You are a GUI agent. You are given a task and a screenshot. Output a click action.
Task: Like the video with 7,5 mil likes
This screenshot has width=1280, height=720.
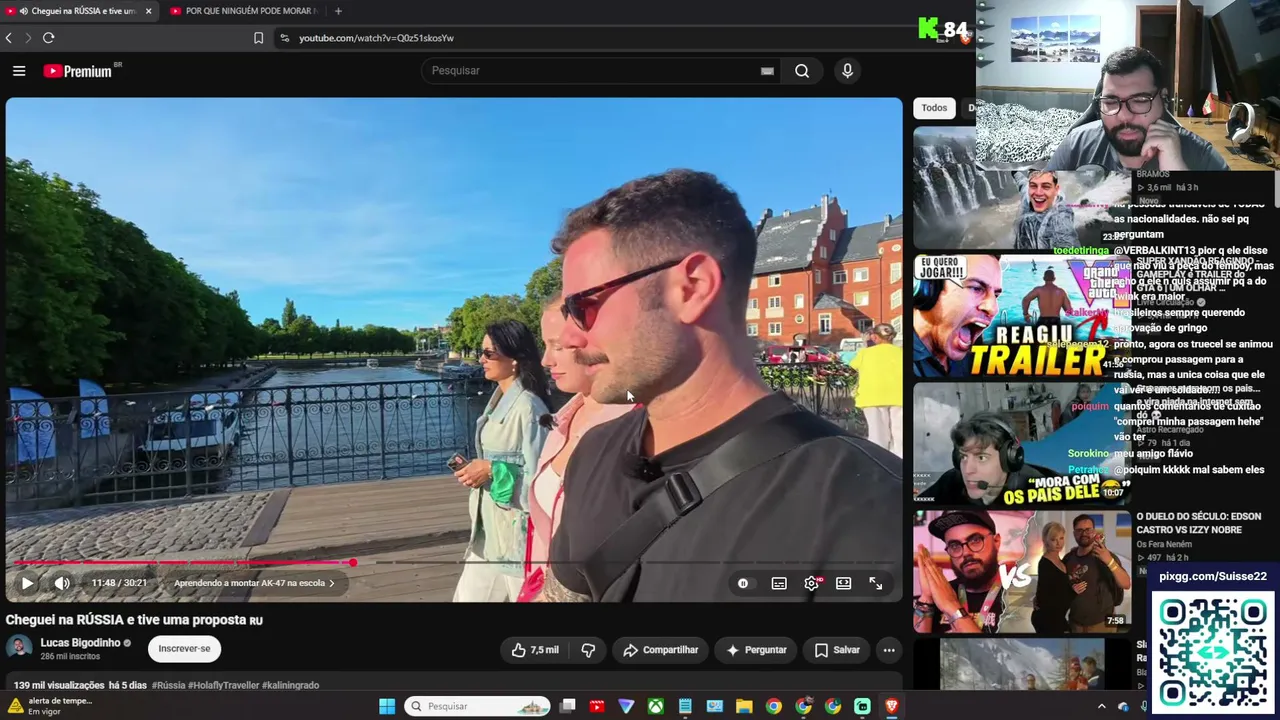tap(535, 650)
